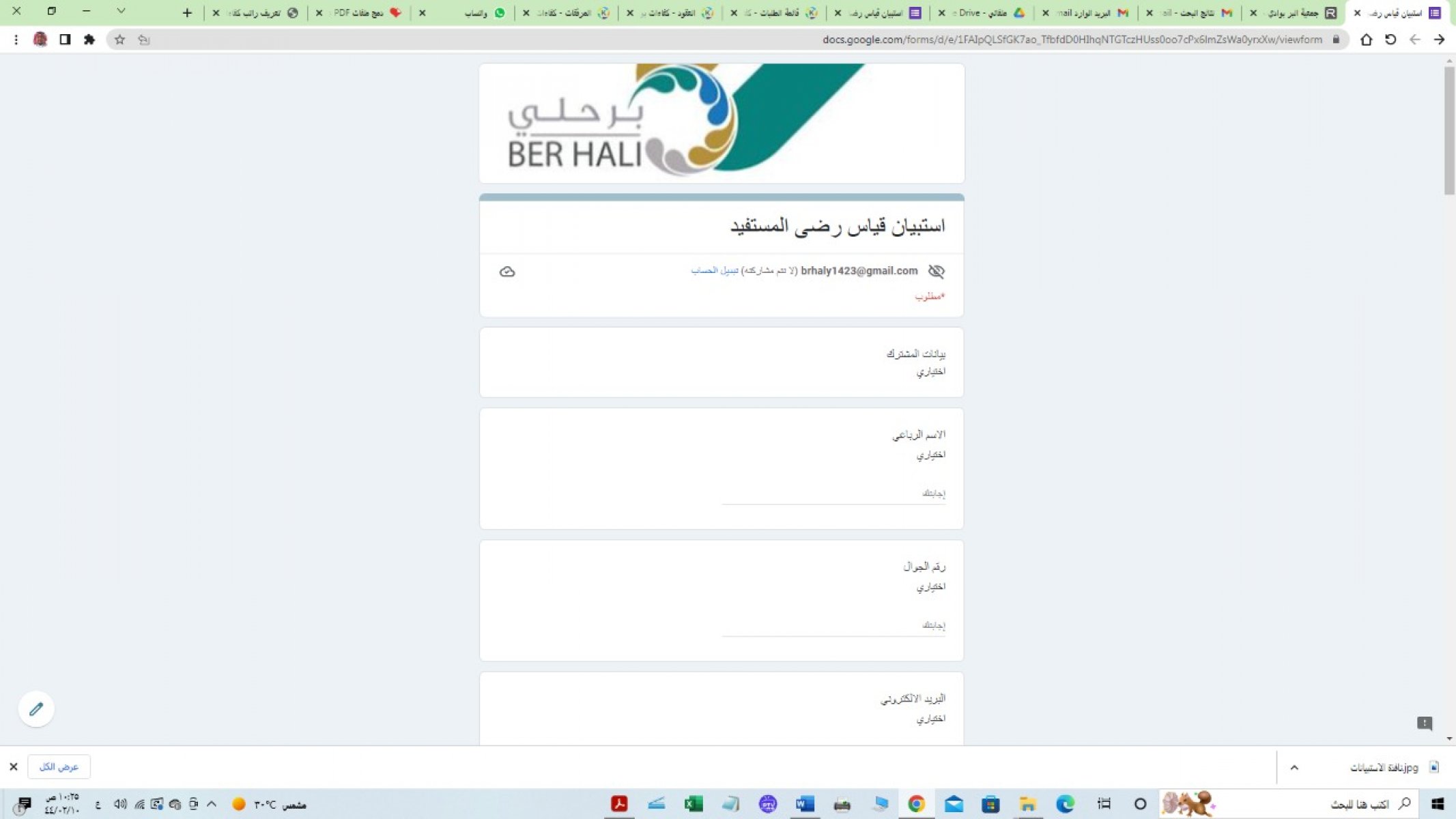Open the notification center icon
The height and width of the screenshot is (819, 1456).
(23, 805)
